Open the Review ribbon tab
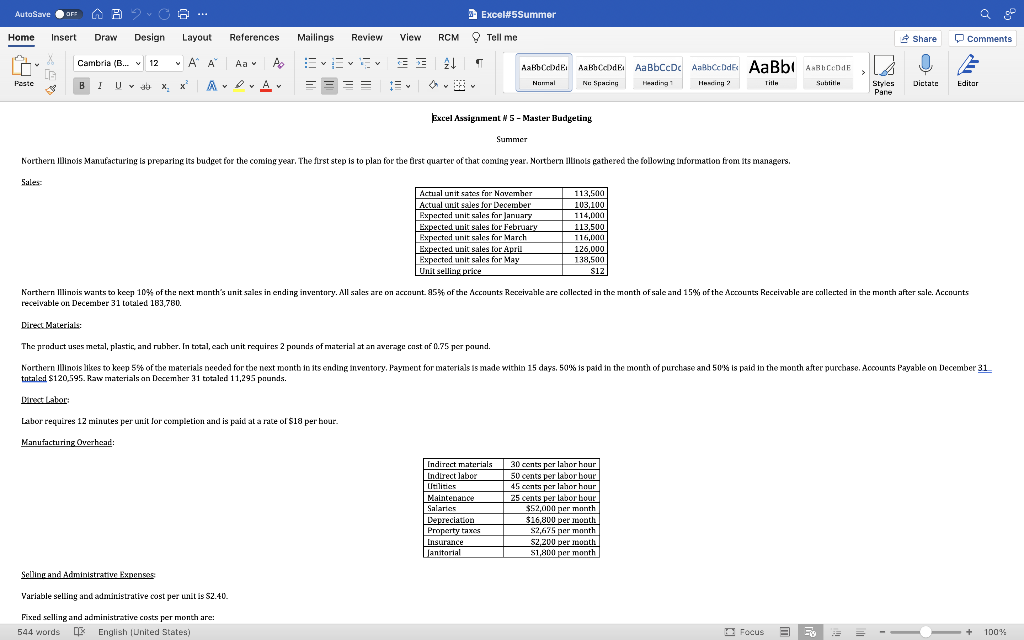The image size is (1024, 640). coord(365,37)
